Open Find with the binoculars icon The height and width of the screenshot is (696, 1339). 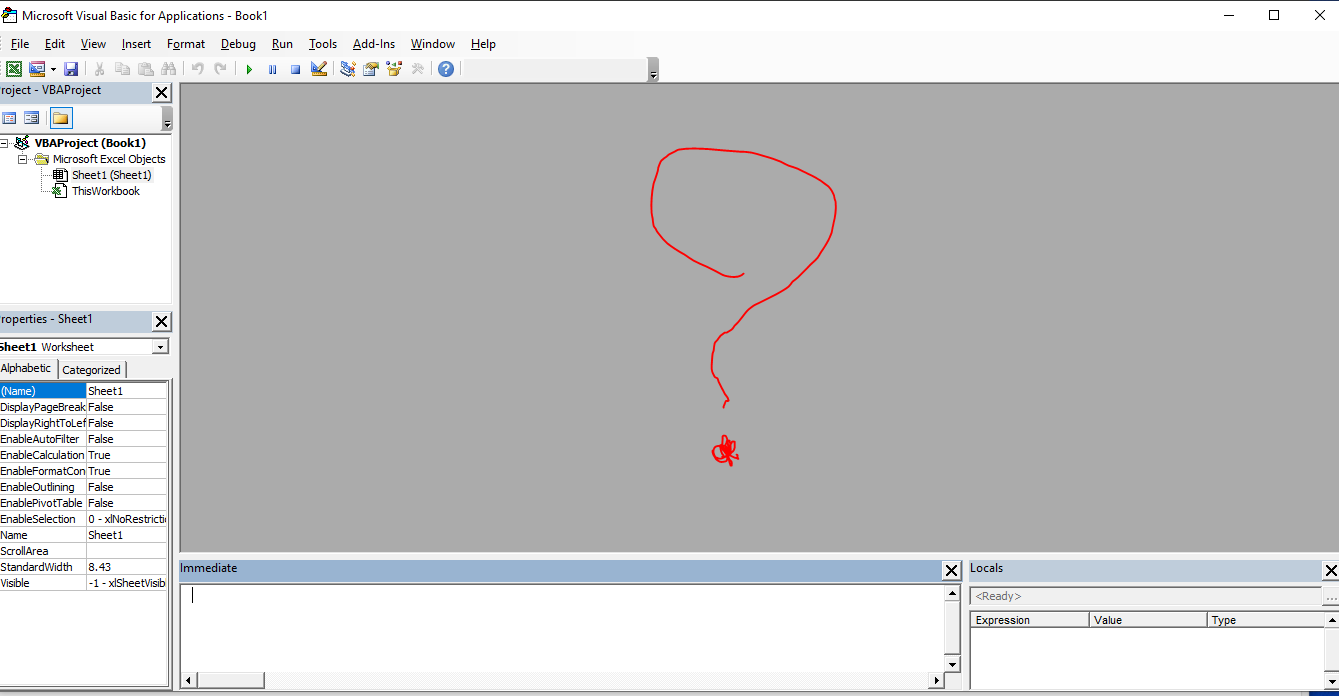coord(168,69)
